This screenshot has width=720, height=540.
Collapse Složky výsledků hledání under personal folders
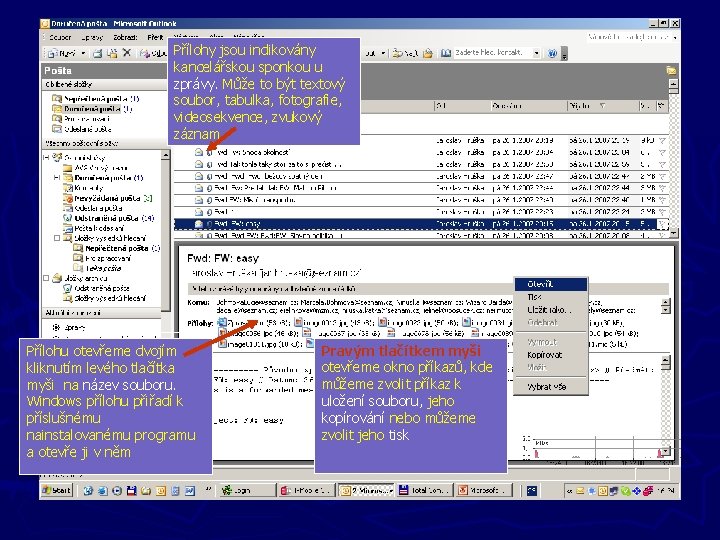click(x=56, y=238)
